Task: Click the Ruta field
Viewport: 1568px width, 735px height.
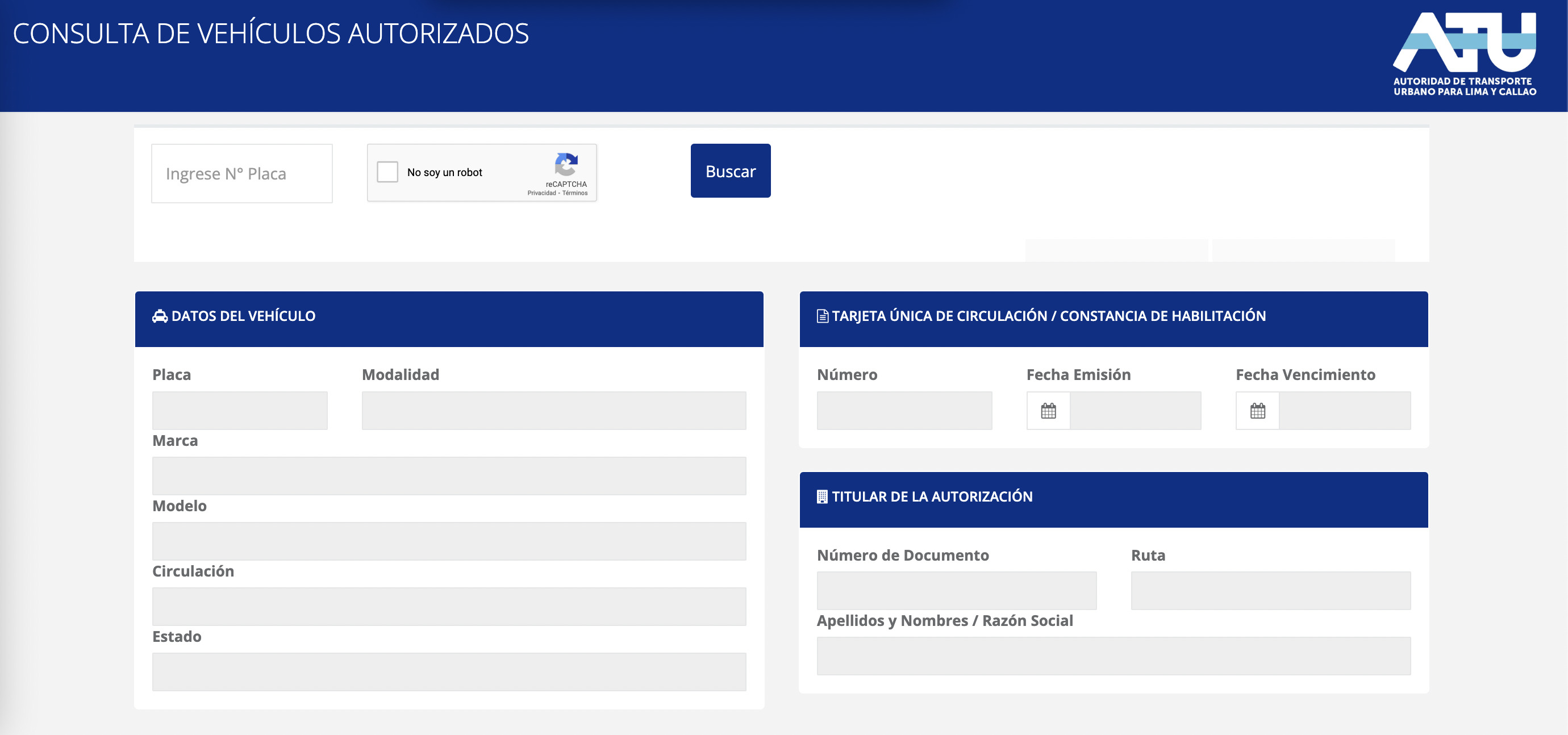Action: [1270, 591]
